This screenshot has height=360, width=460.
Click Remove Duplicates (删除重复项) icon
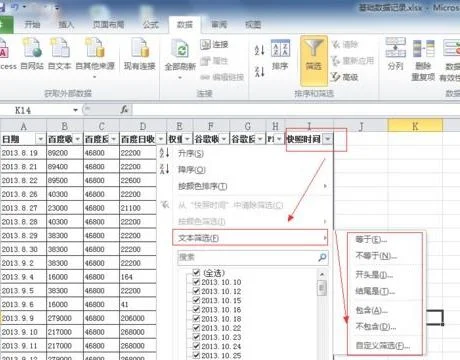coord(423,49)
